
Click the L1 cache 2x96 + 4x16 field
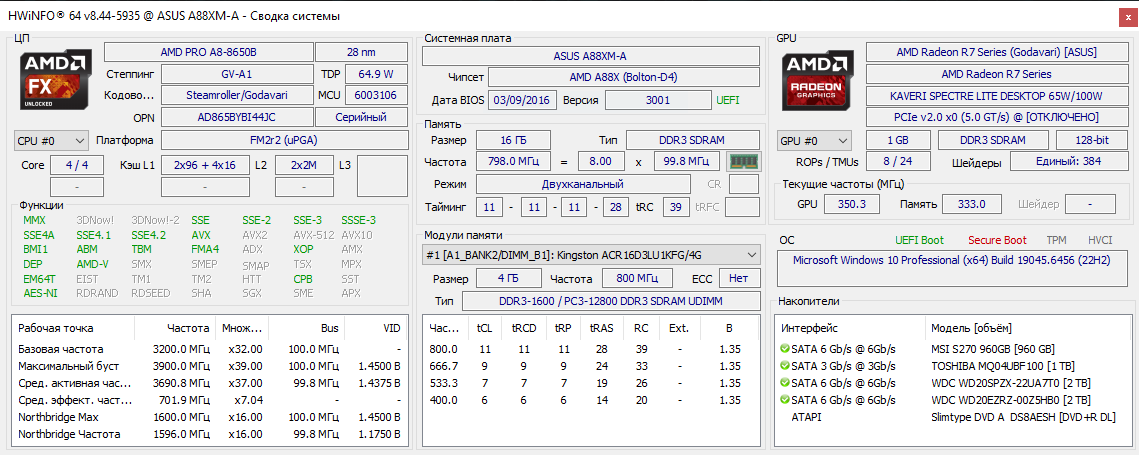205,165
